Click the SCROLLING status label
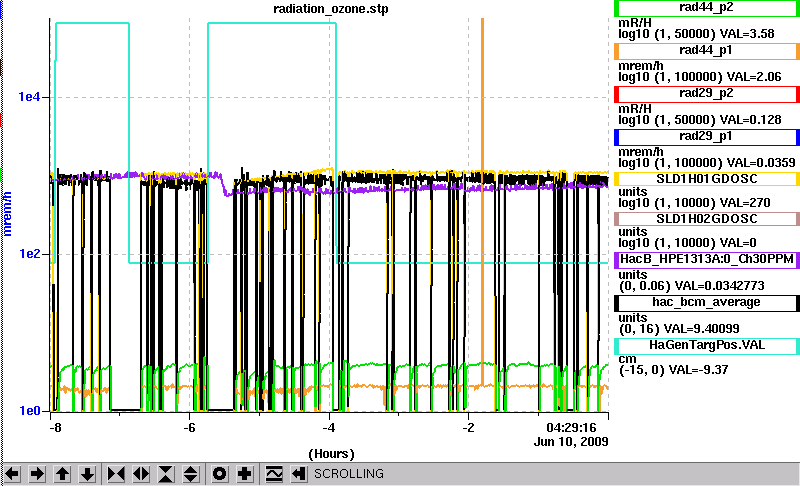The height and width of the screenshot is (486, 800). [x=348, y=474]
